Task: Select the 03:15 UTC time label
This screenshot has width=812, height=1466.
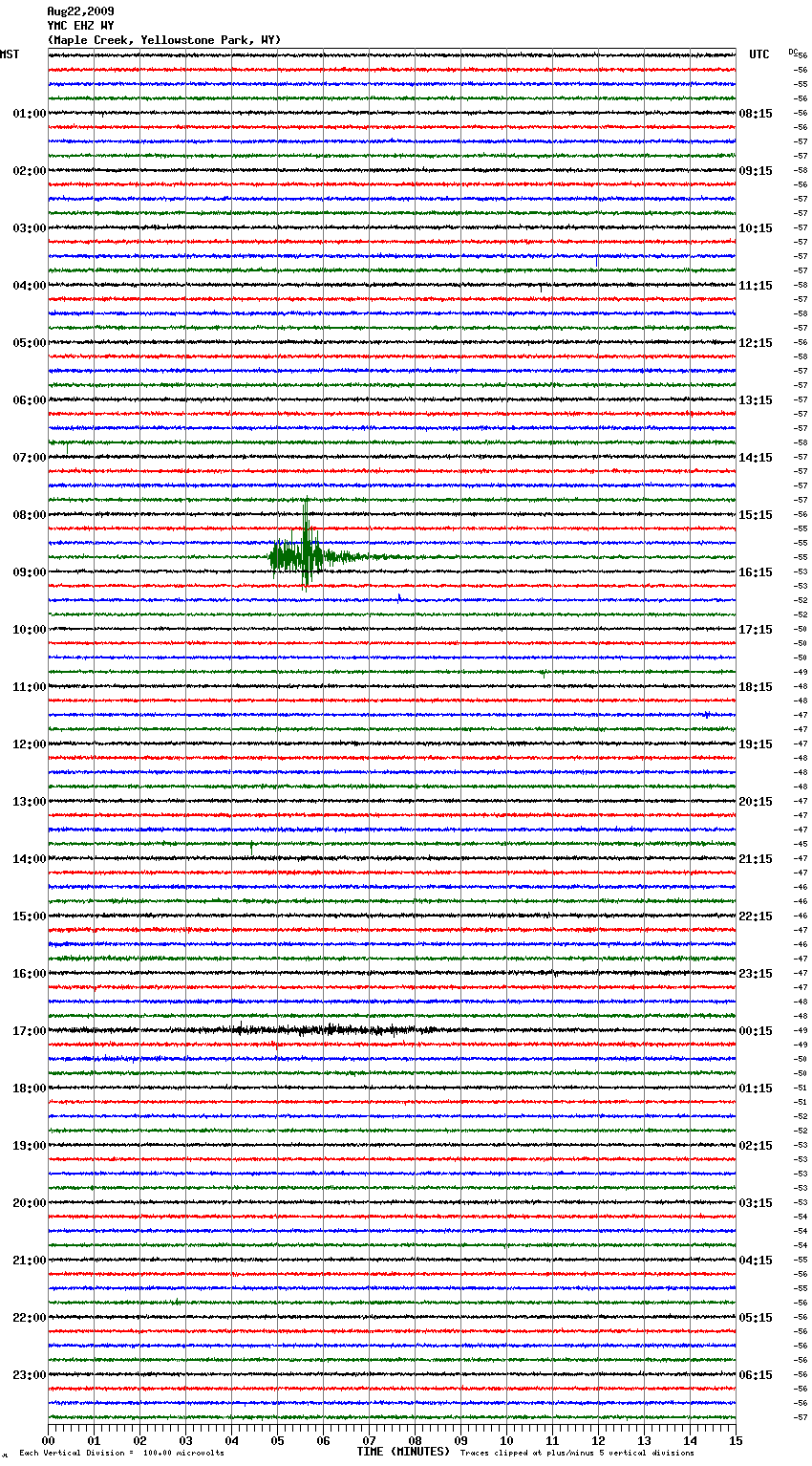Action: click(x=756, y=1203)
